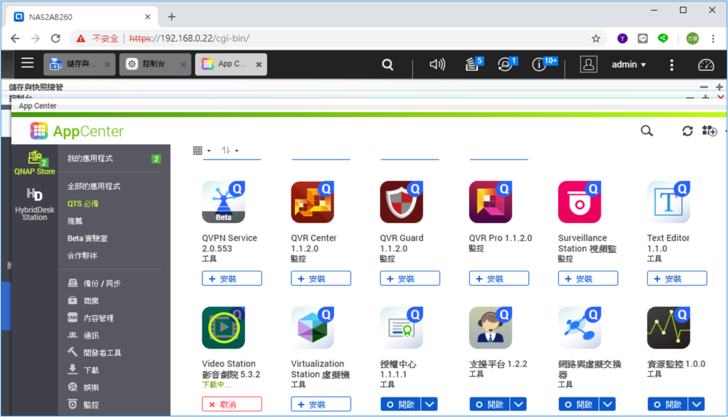Click the QVR Center app icon

(x=312, y=202)
